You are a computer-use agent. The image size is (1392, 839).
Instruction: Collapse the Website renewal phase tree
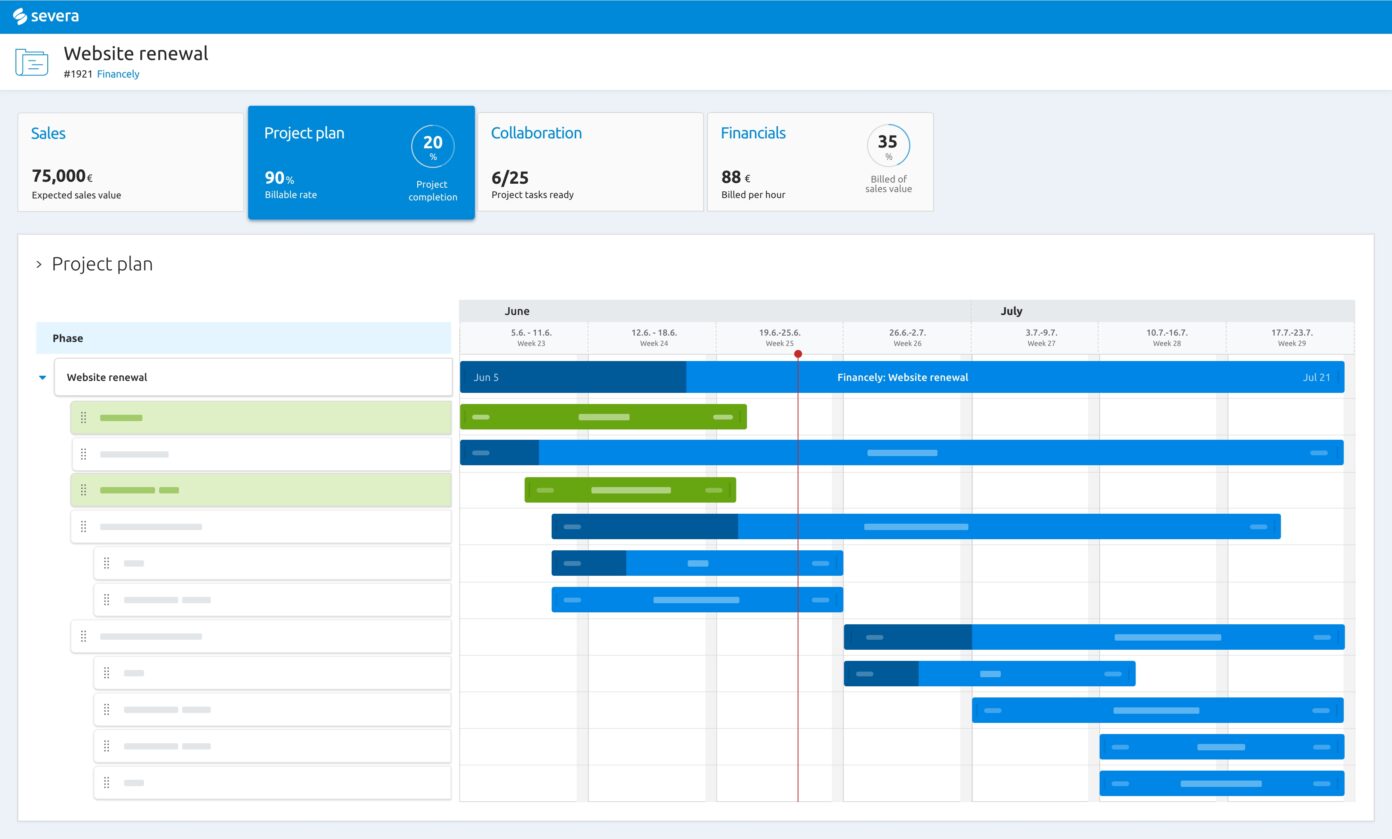coord(42,378)
